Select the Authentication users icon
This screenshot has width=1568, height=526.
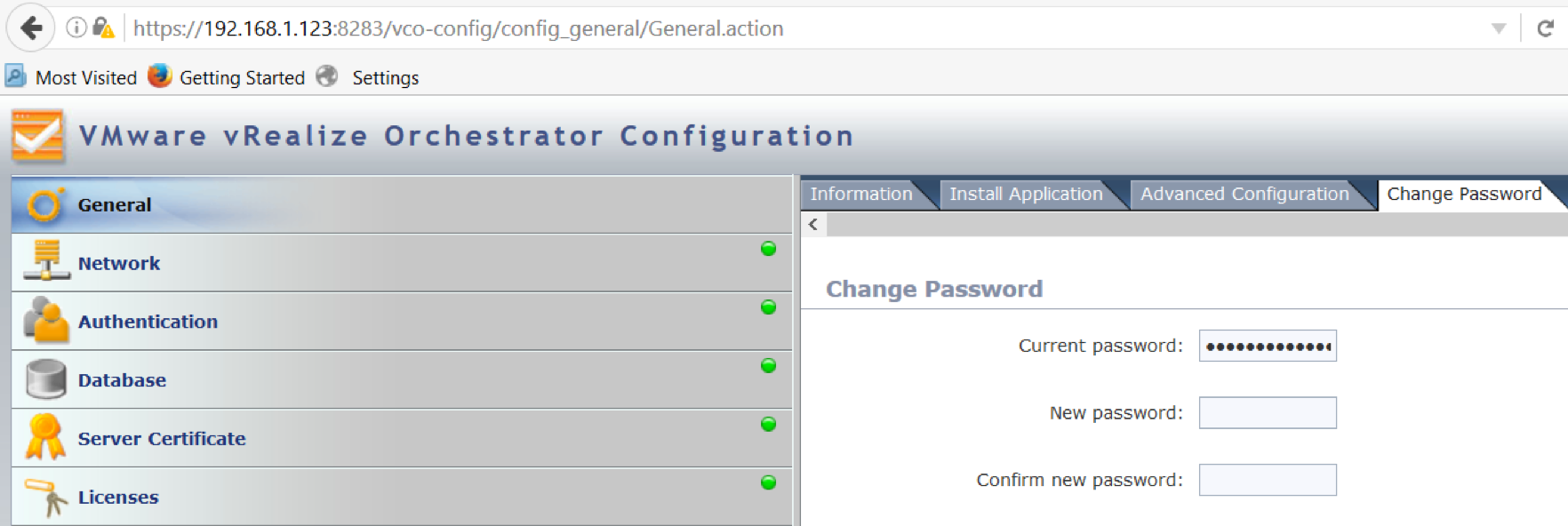pos(46,320)
